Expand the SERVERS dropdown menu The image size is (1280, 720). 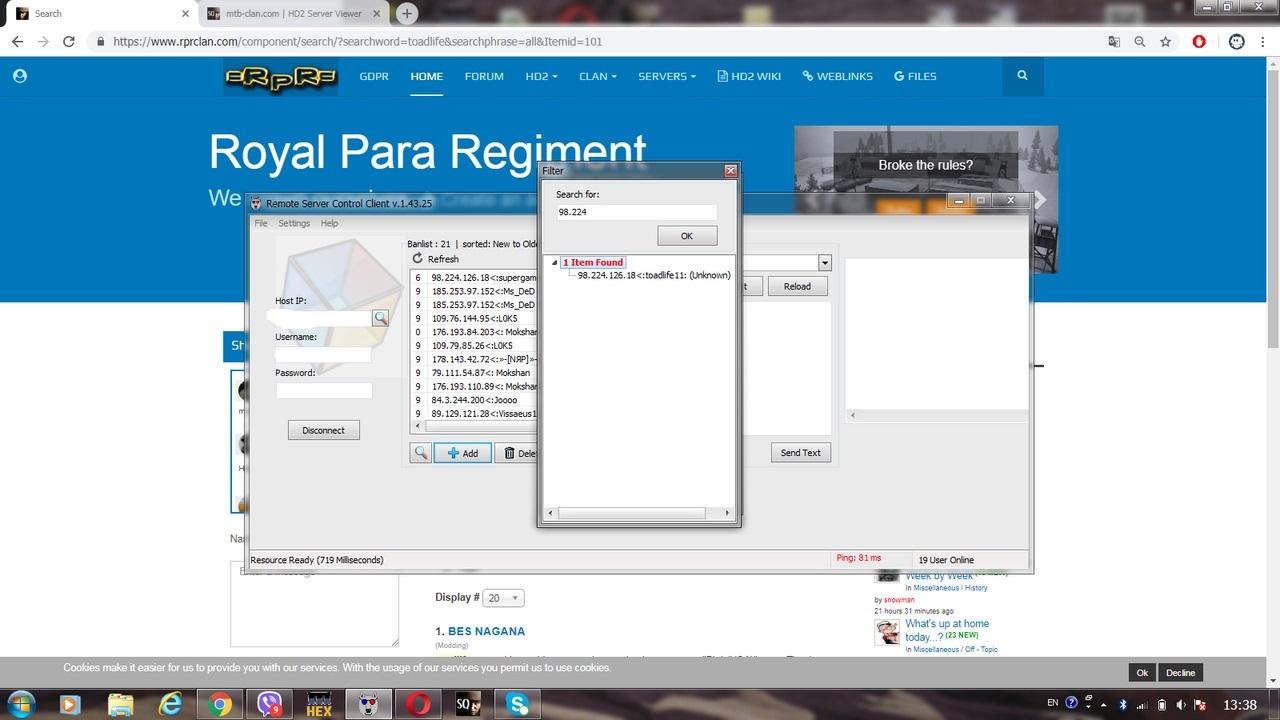click(667, 76)
